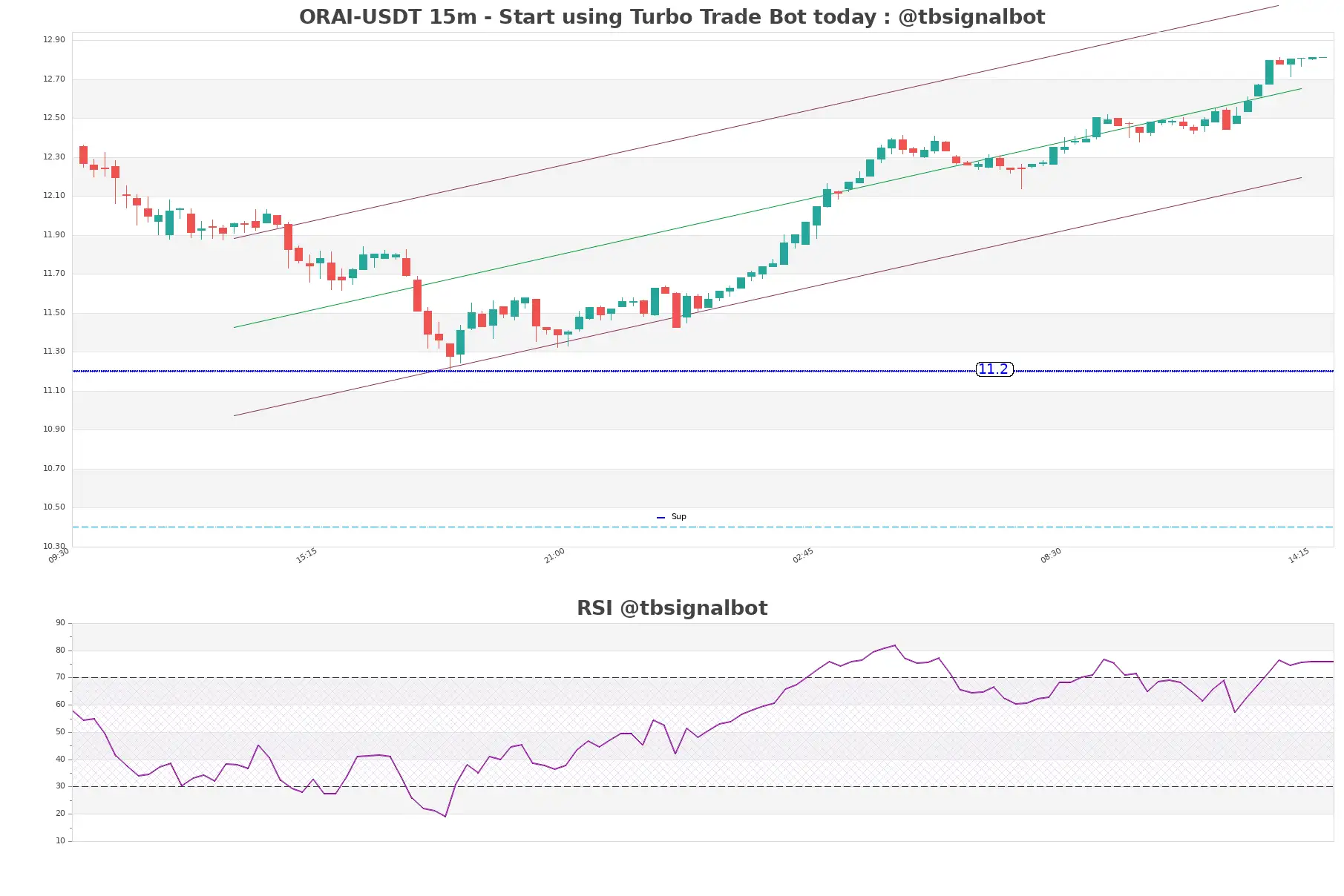Click the RSI @tbsignalbot chart title

coord(672,608)
